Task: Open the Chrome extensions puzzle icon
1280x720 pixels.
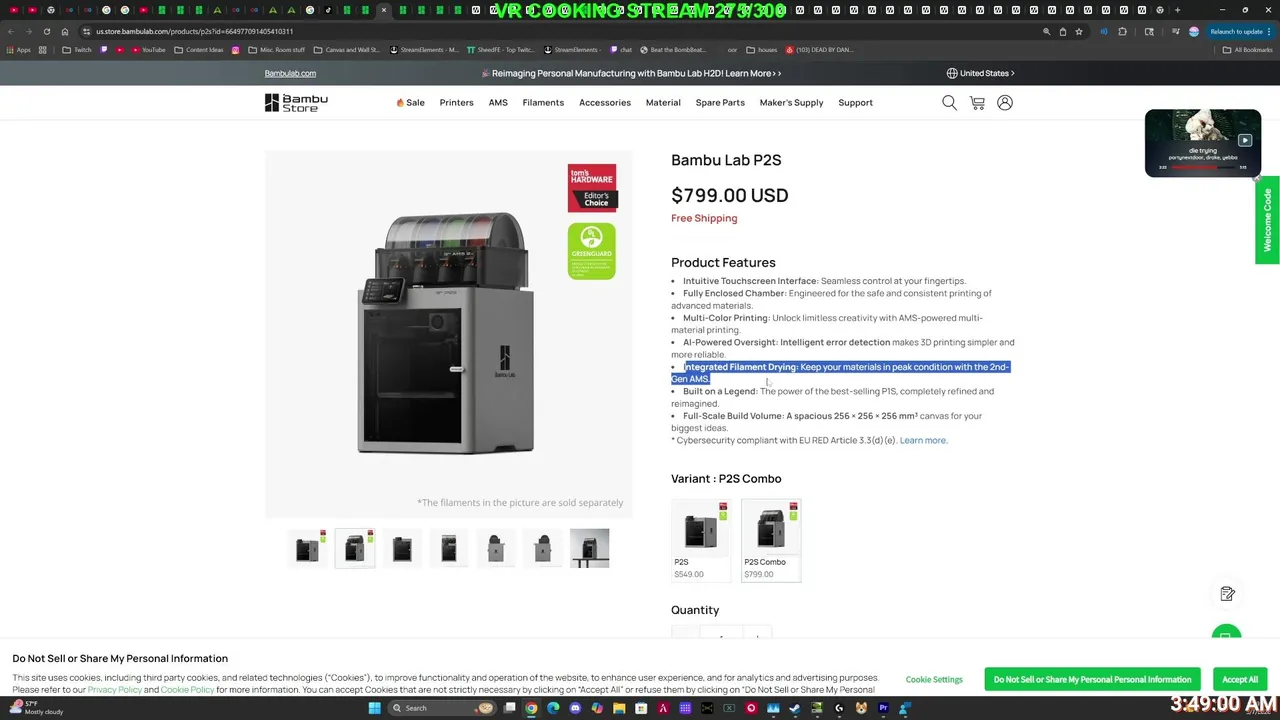Action: [x=1122, y=31]
